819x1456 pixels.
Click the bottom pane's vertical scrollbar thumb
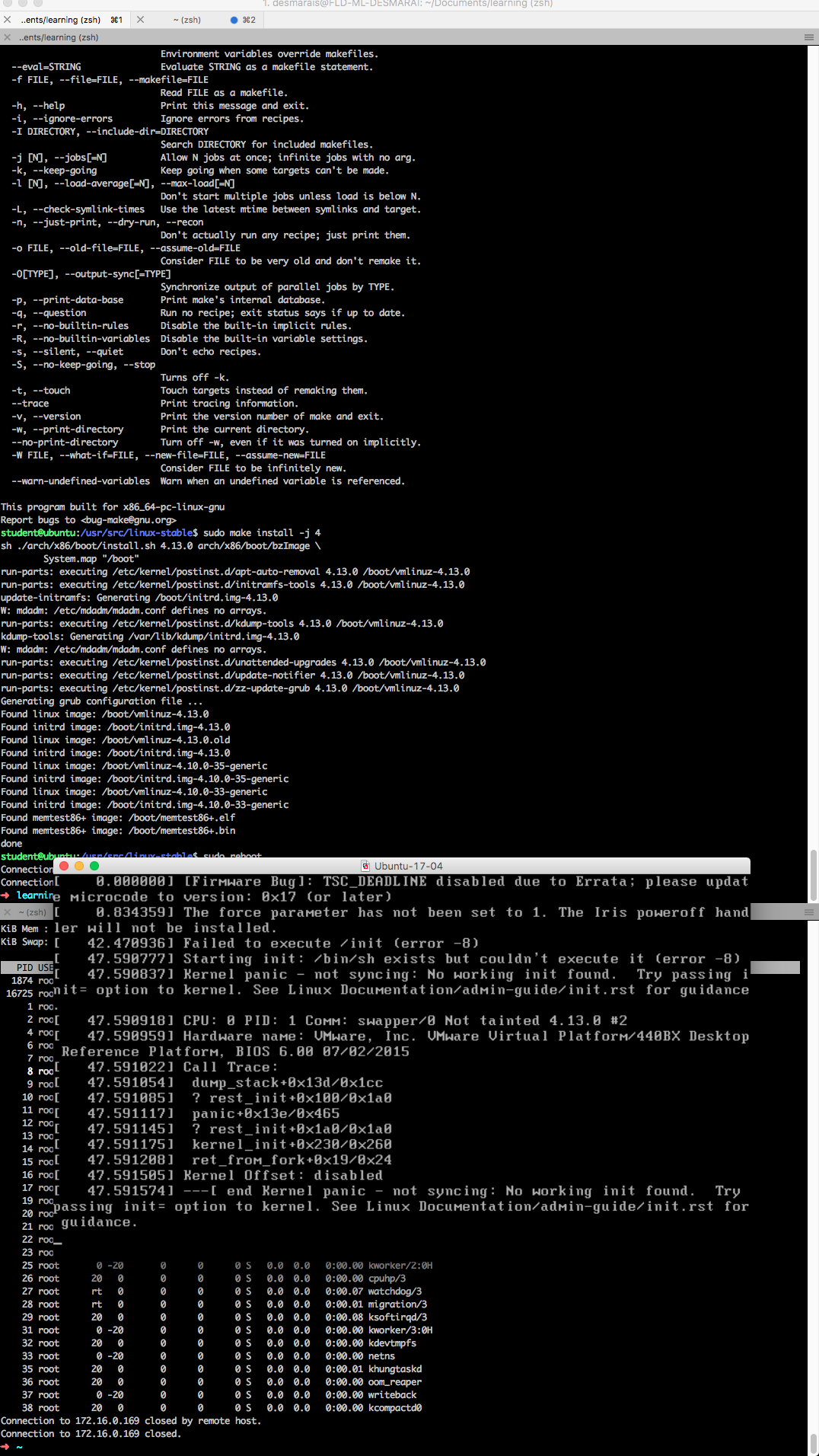click(x=814, y=1444)
